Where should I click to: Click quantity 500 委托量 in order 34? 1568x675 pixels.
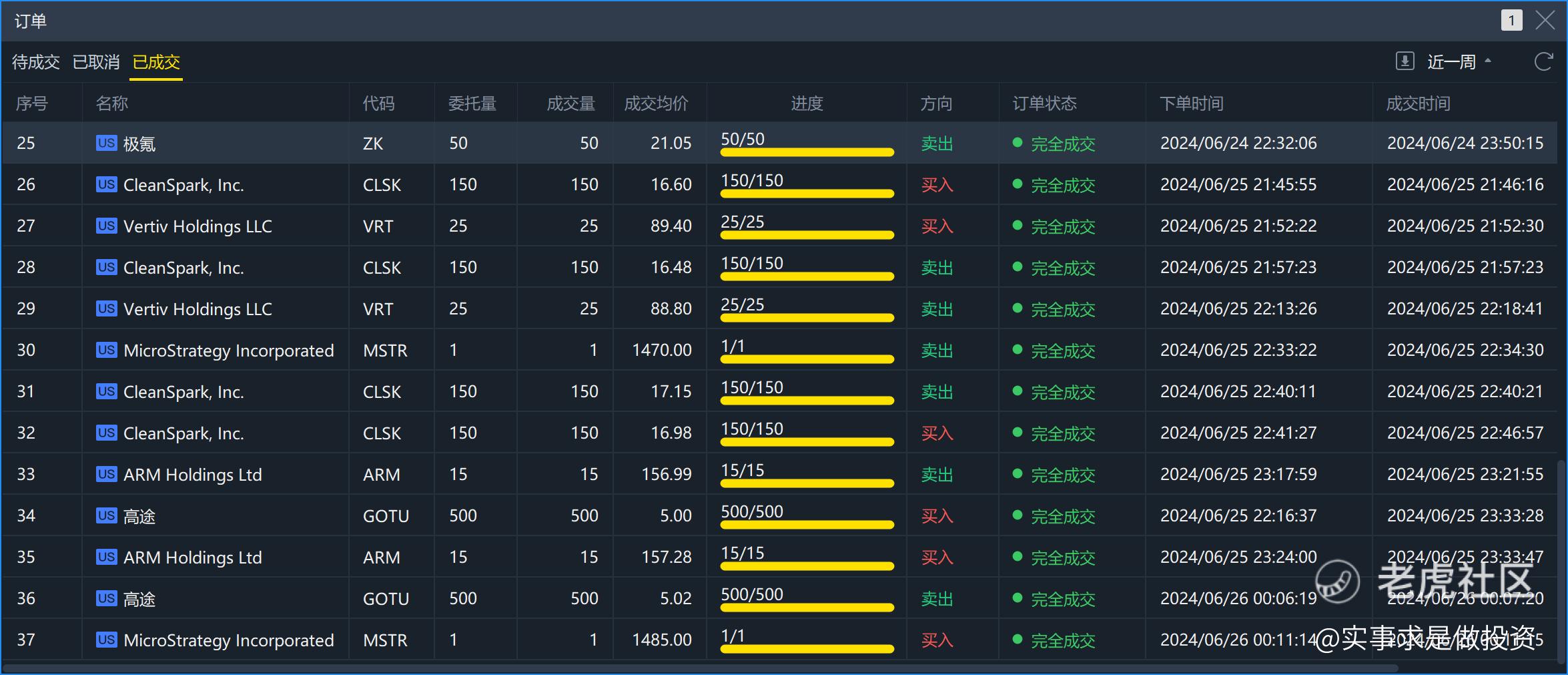click(x=462, y=515)
